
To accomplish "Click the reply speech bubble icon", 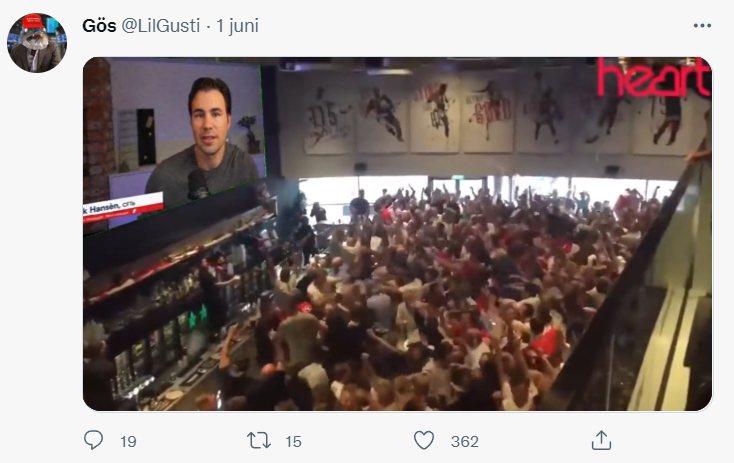I will [93, 440].
